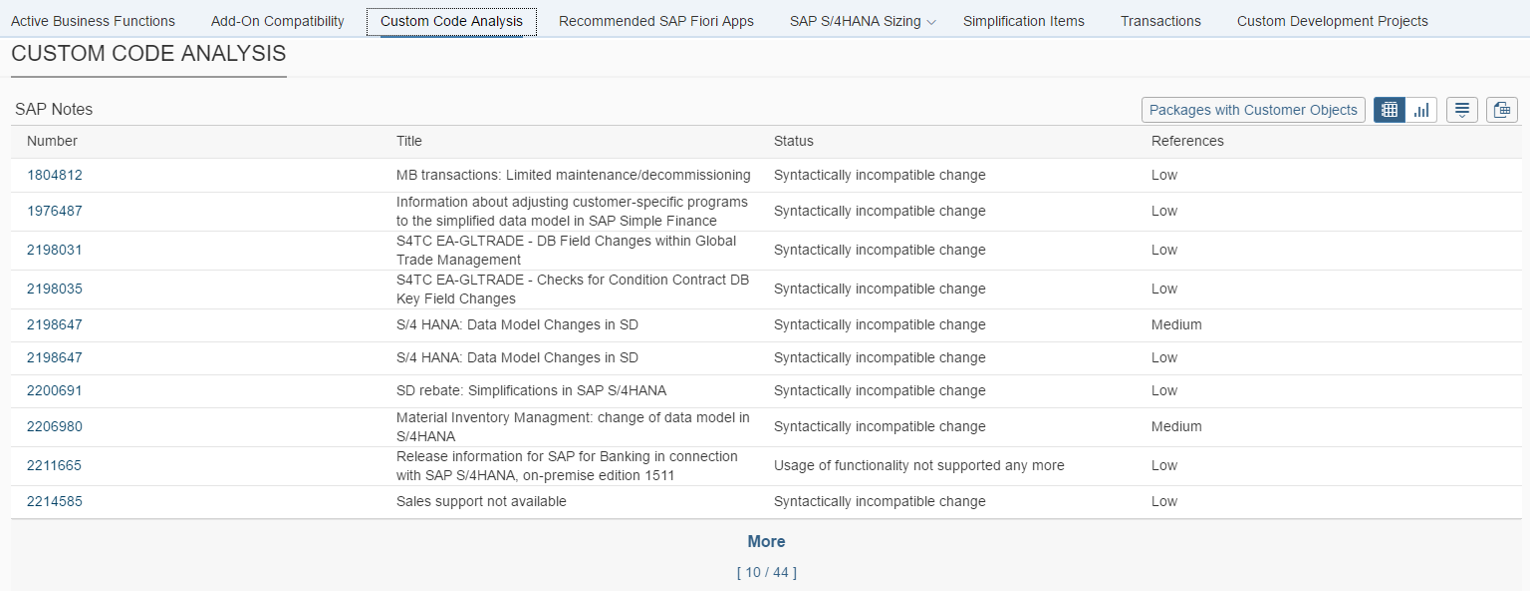Switch to table view icon
Viewport: 1530px width, 591px height.
(x=1389, y=110)
